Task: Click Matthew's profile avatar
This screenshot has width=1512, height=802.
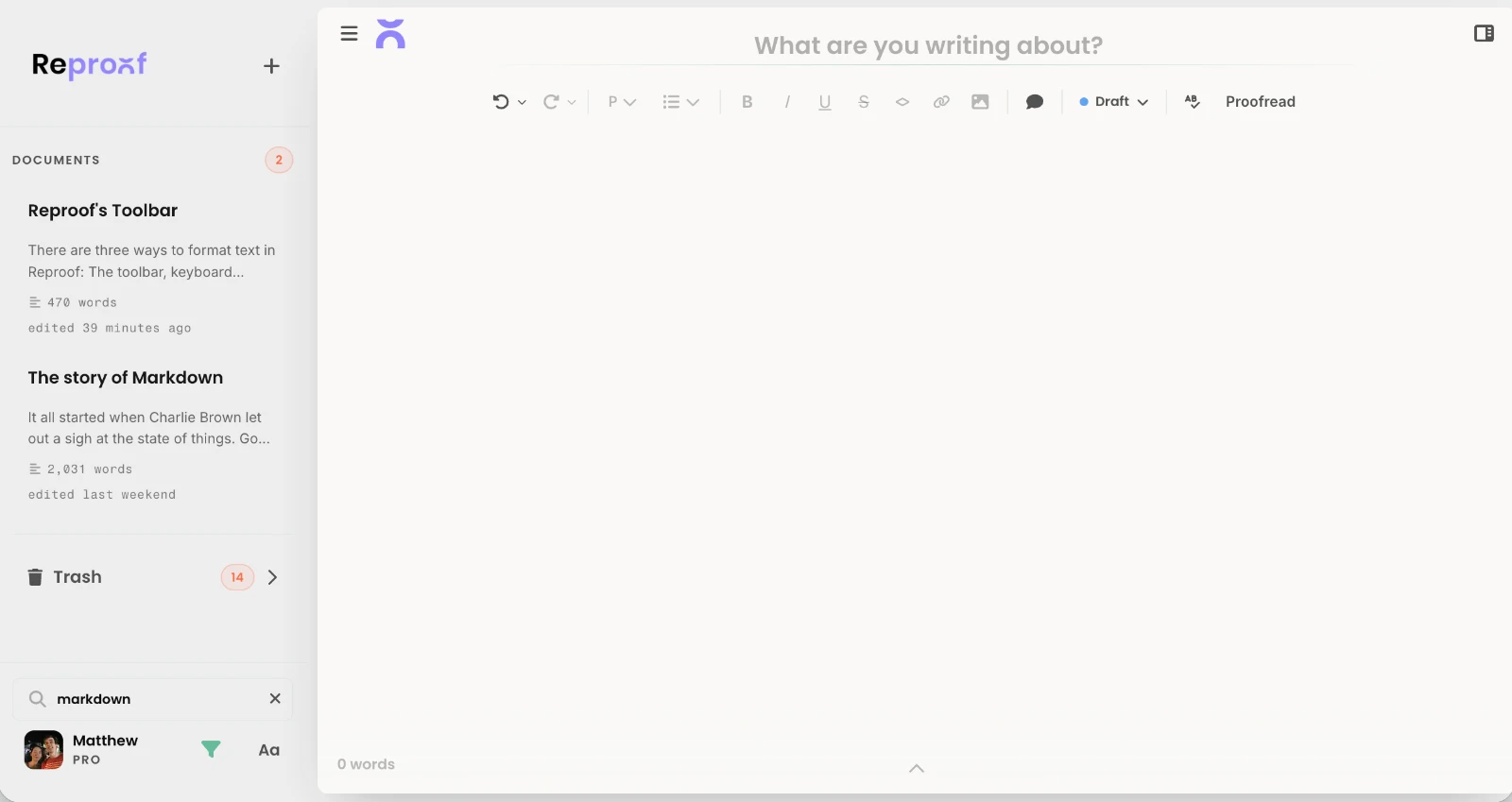Action: (43, 750)
